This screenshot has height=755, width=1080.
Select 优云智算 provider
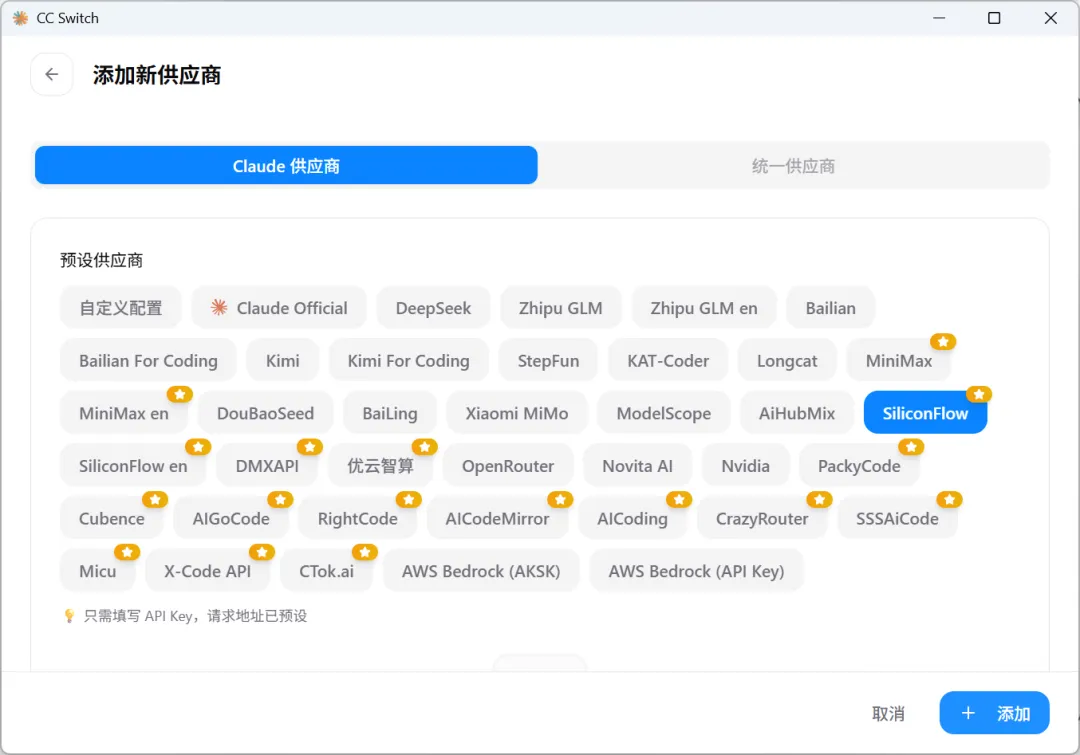[x=380, y=466]
